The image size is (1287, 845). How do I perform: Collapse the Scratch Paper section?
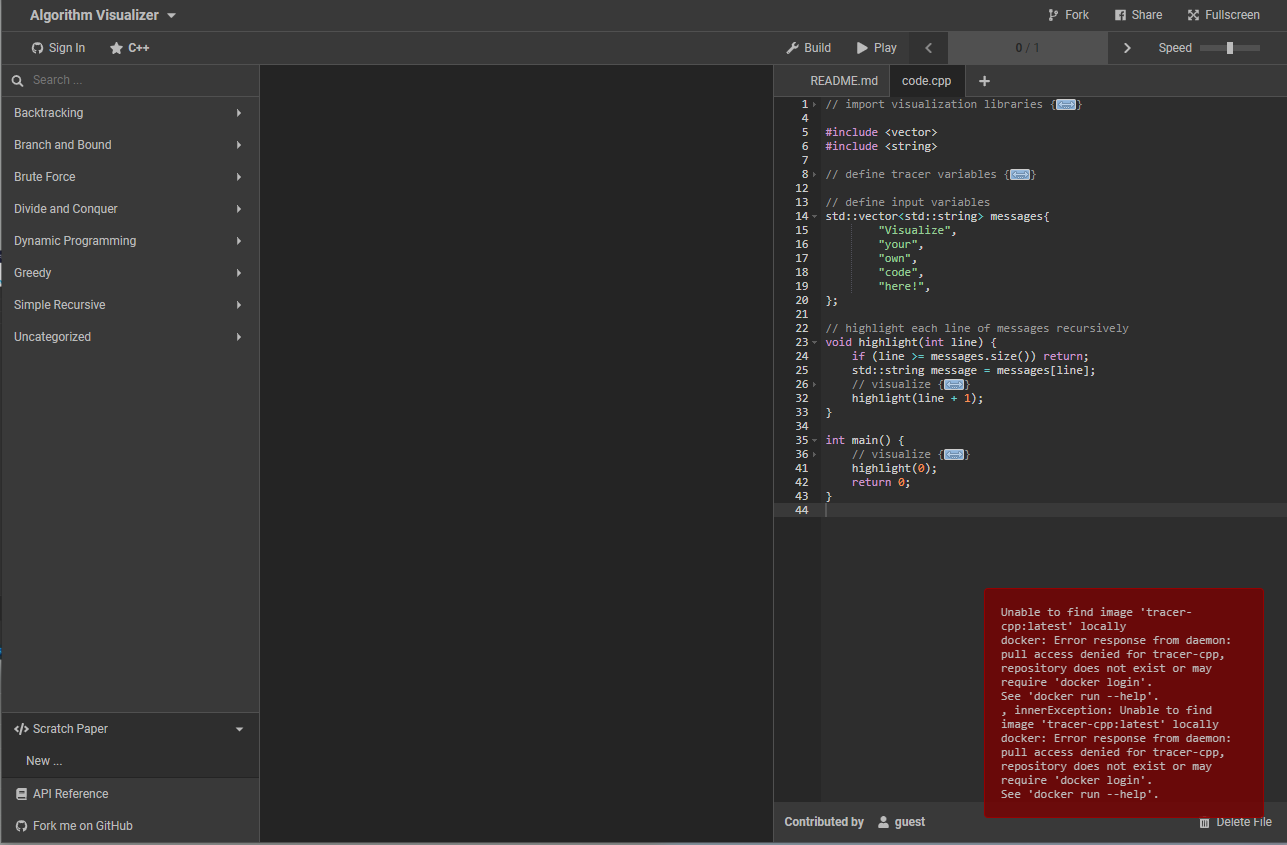pos(239,729)
